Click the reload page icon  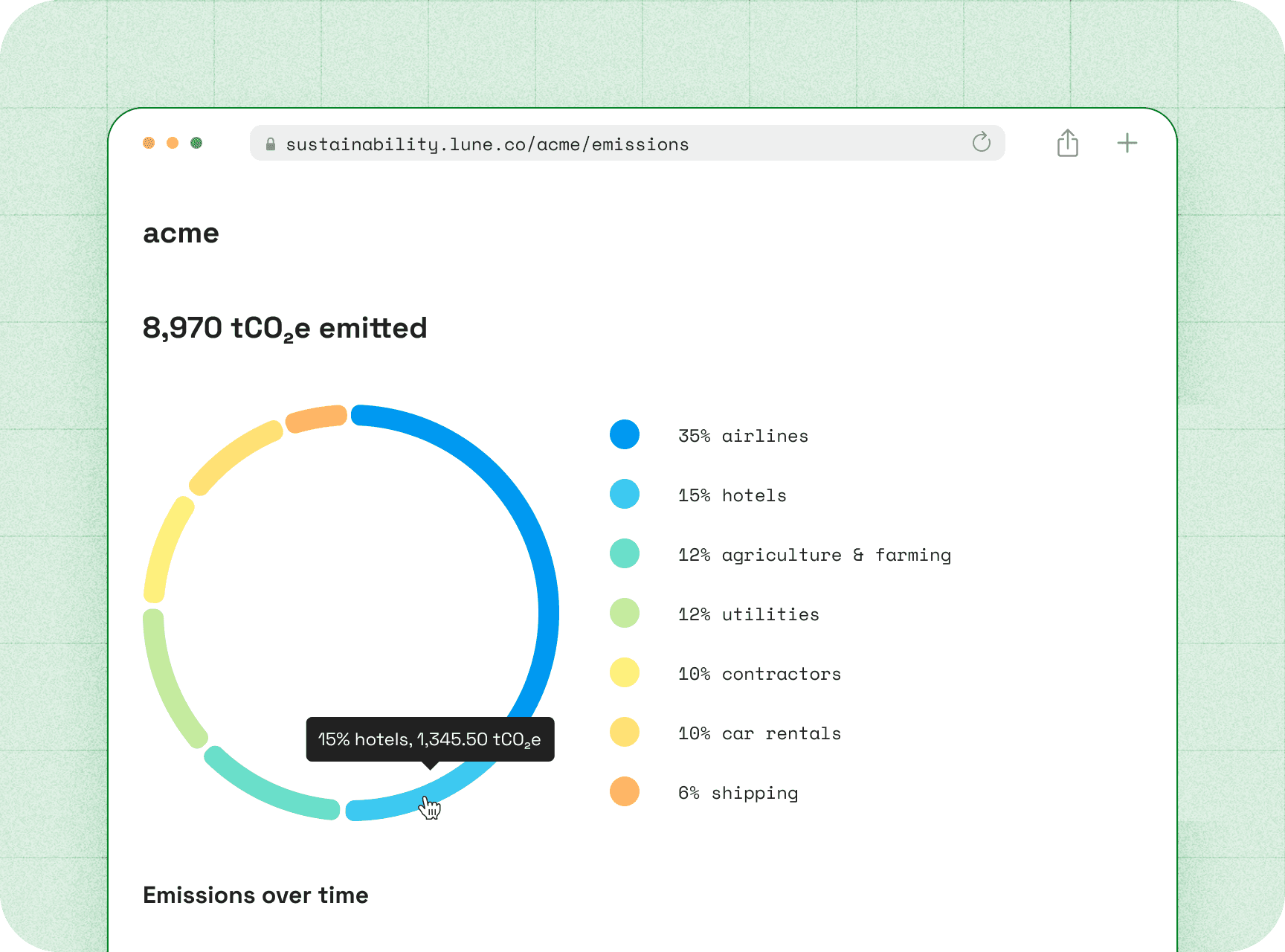981,142
